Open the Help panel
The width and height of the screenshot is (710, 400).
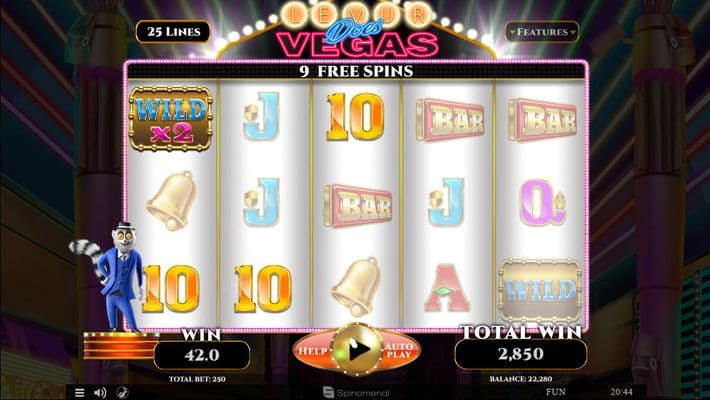pyautogui.click(x=312, y=350)
